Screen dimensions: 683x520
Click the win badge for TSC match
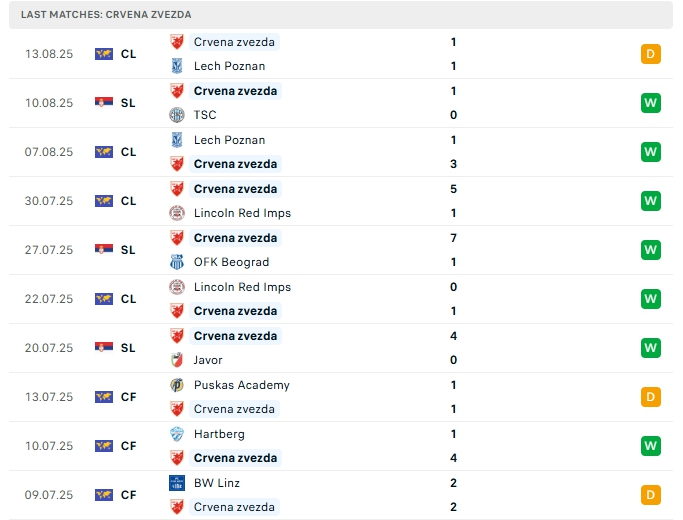click(651, 102)
